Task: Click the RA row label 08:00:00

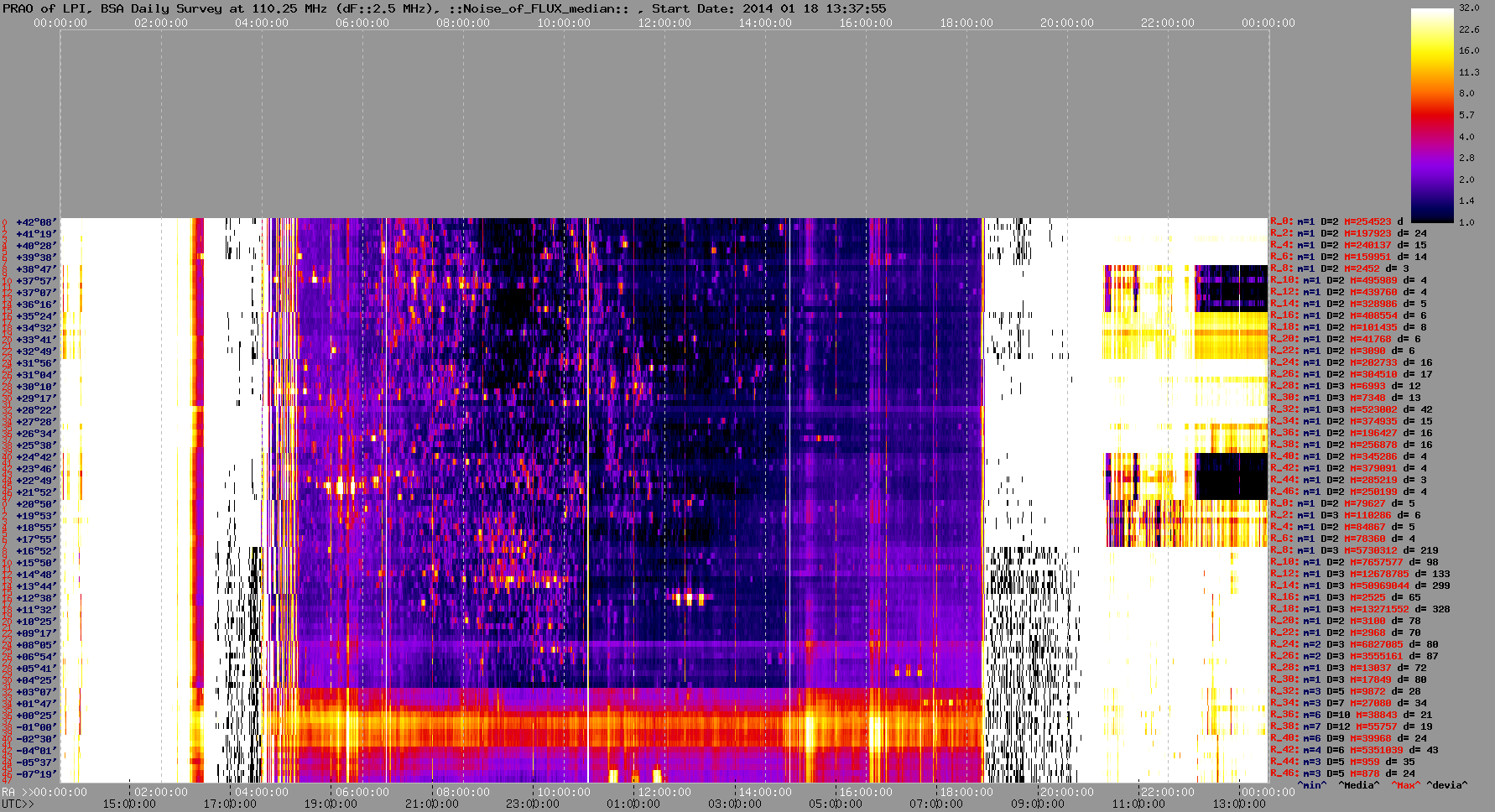Action: (x=463, y=792)
